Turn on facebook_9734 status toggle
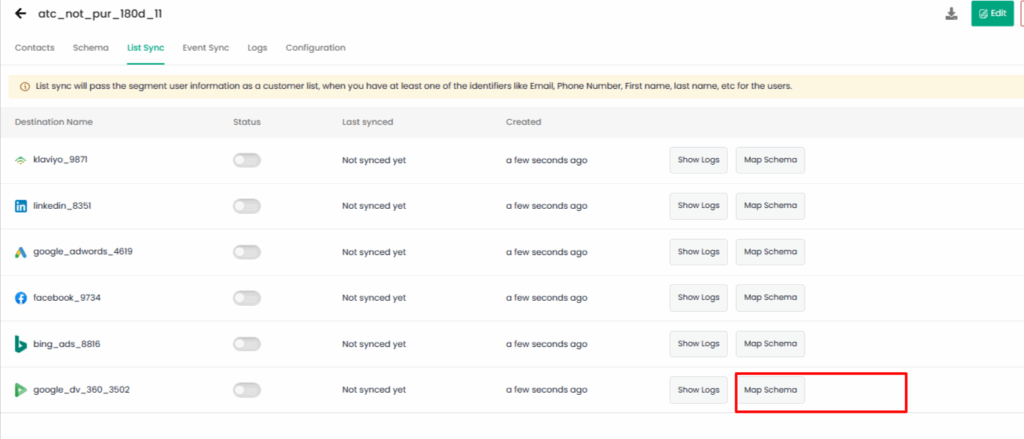1024x439 pixels. pos(247,298)
